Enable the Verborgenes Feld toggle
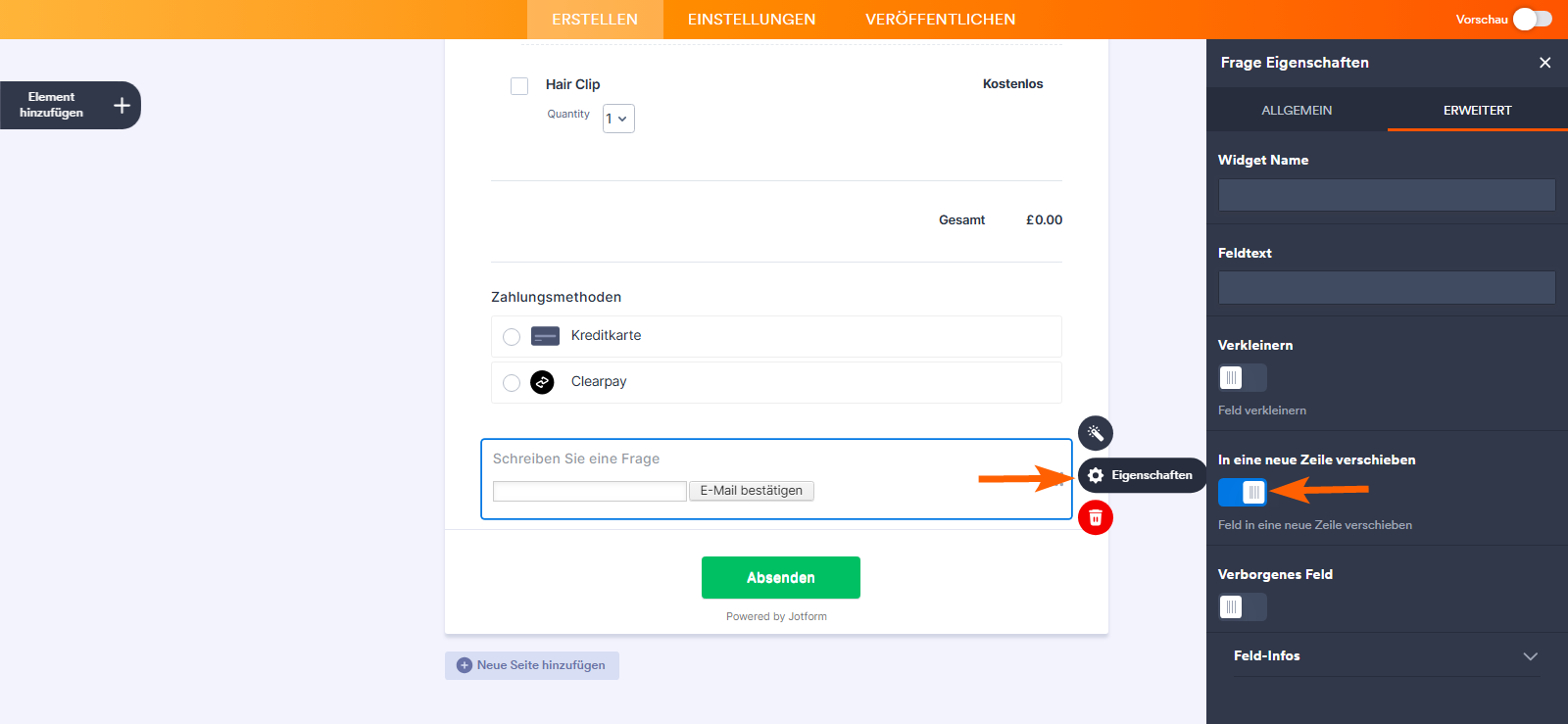Screen dimensions: 1568x724 [x=1242, y=606]
